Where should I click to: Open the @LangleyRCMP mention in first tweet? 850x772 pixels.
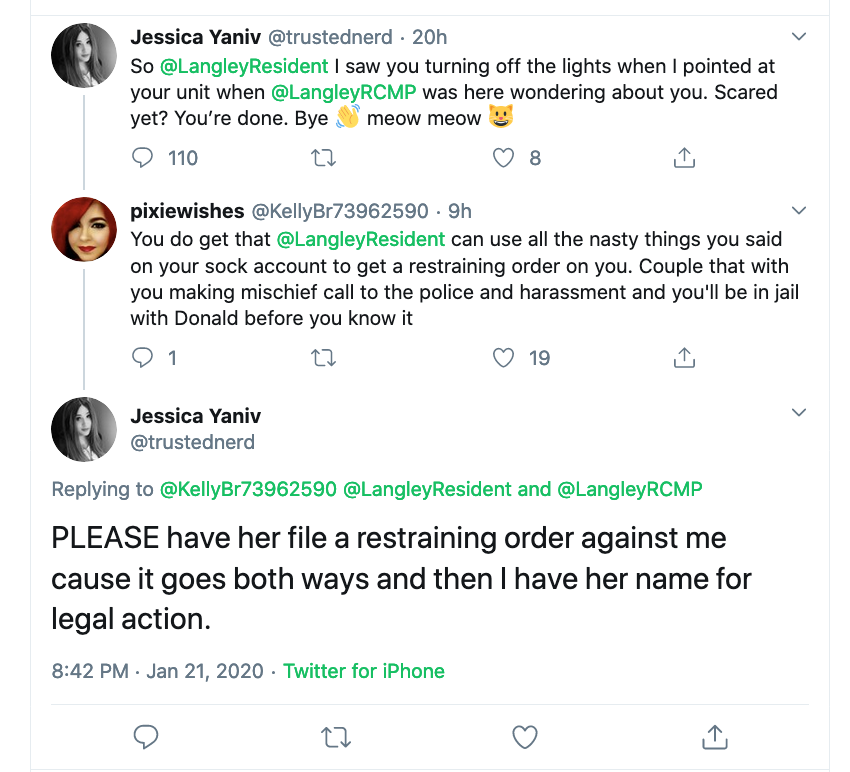[344, 92]
